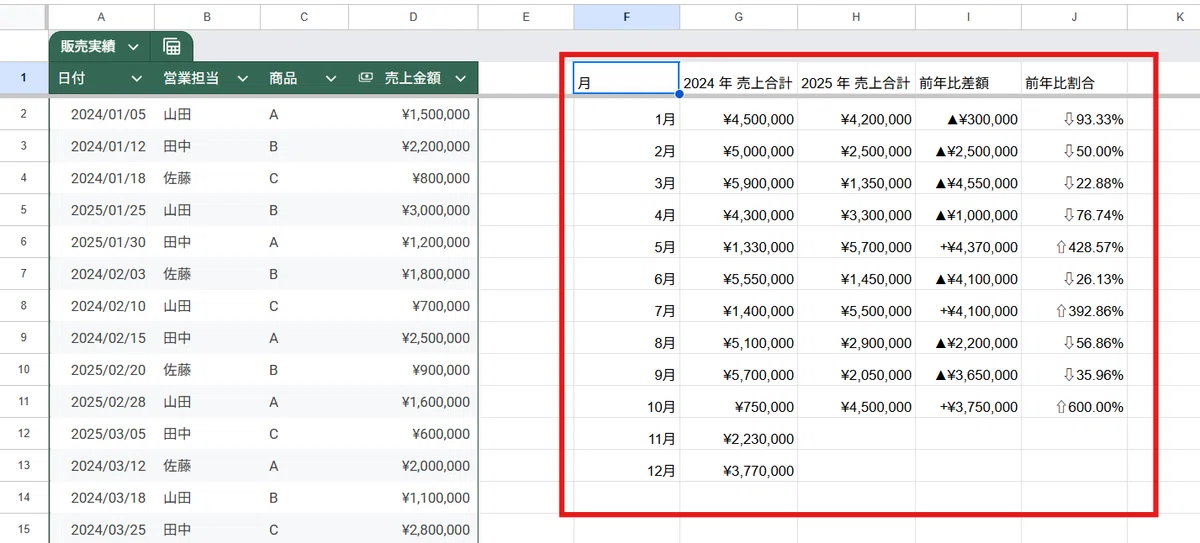Open the 販売実績 table name dropdown
Image resolution: width=1200 pixels, height=543 pixels.
coord(133,47)
